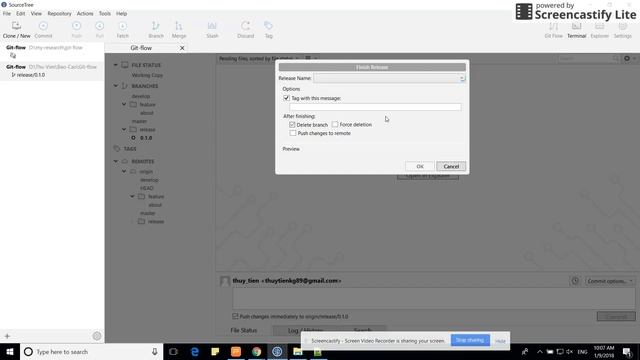Click the Windows search box

[91, 351]
